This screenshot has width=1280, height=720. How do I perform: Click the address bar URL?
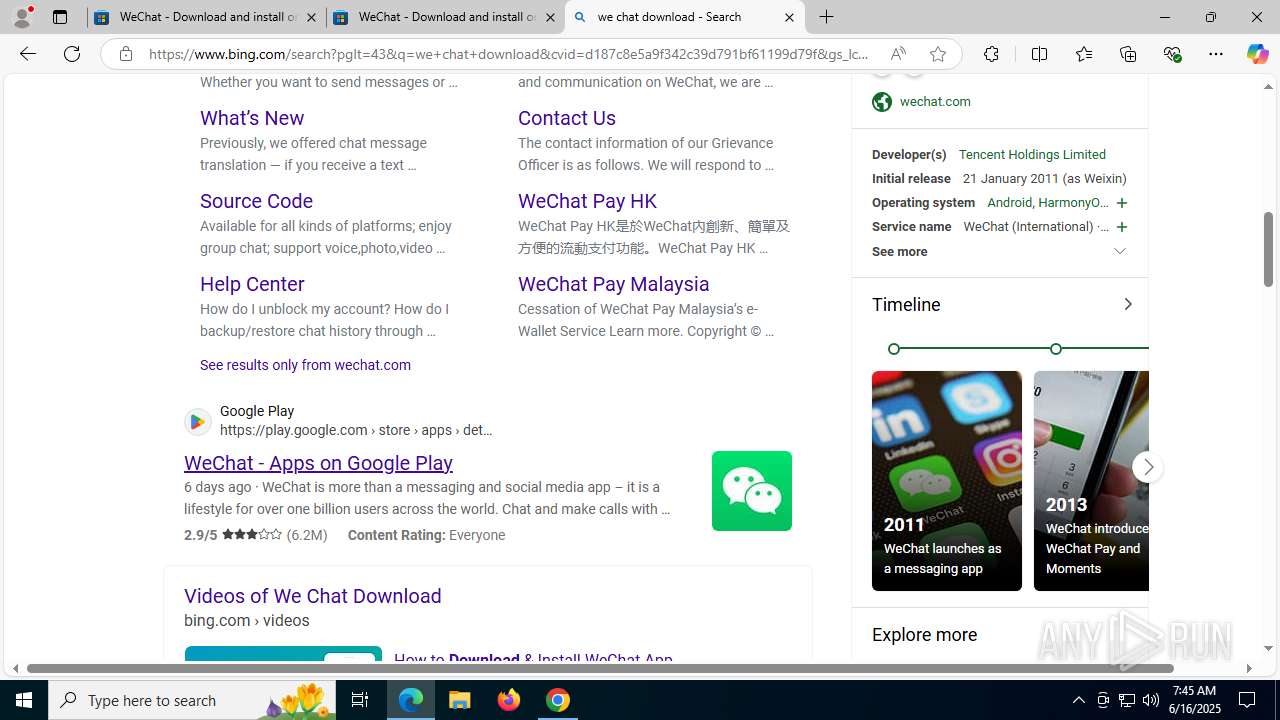[x=510, y=54]
